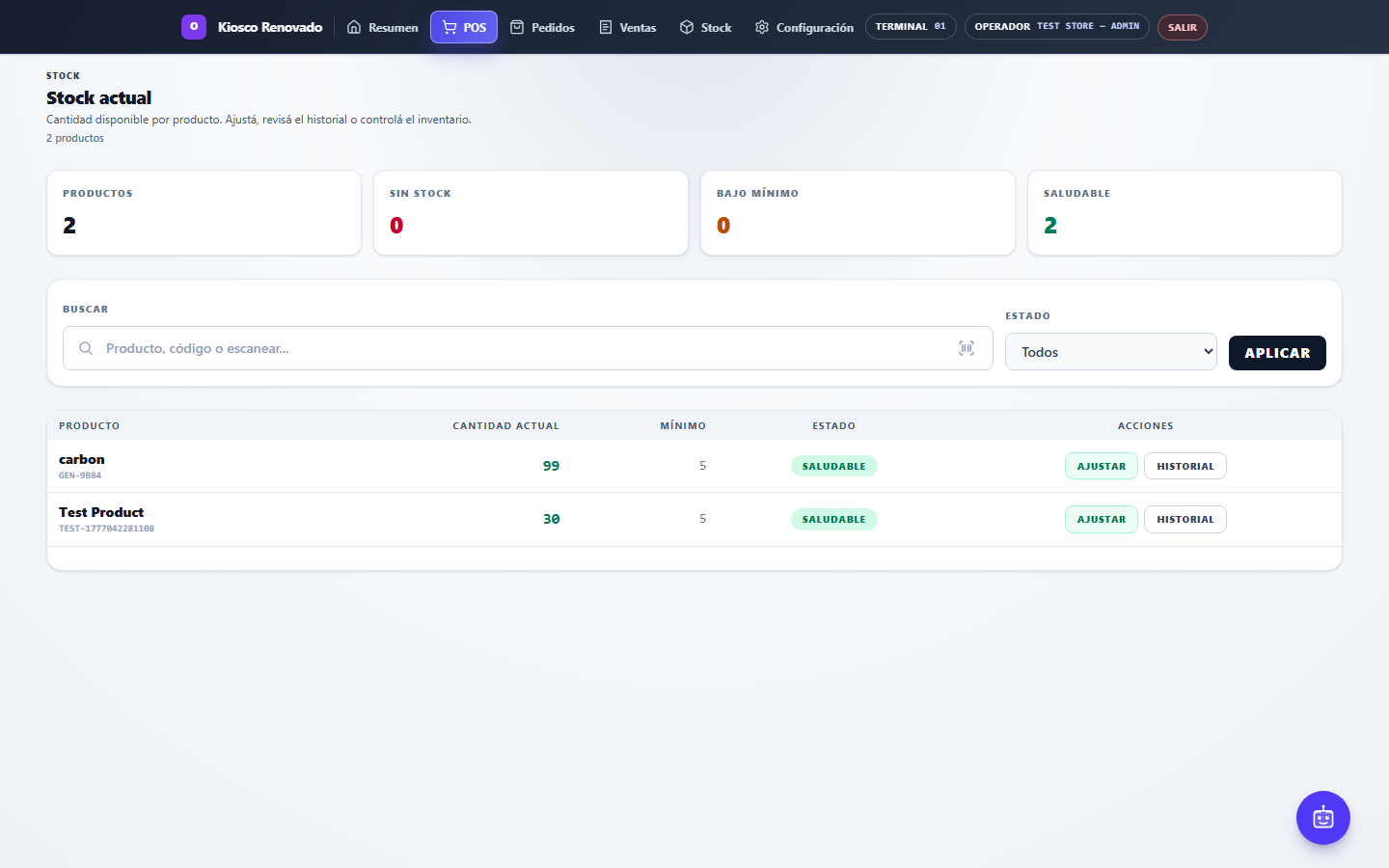Click the minimum value 5 for Test Product
Image resolution: width=1389 pixels, height=868 pixels.
tap(702, 519)
